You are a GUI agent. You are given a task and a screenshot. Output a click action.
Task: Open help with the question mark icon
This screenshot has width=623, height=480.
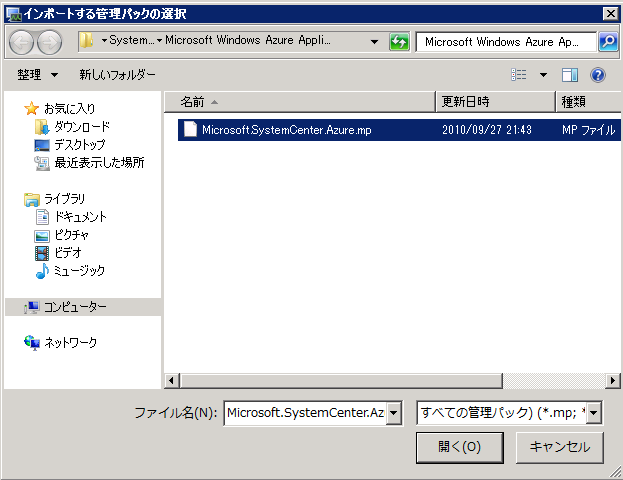pos(598,75)
